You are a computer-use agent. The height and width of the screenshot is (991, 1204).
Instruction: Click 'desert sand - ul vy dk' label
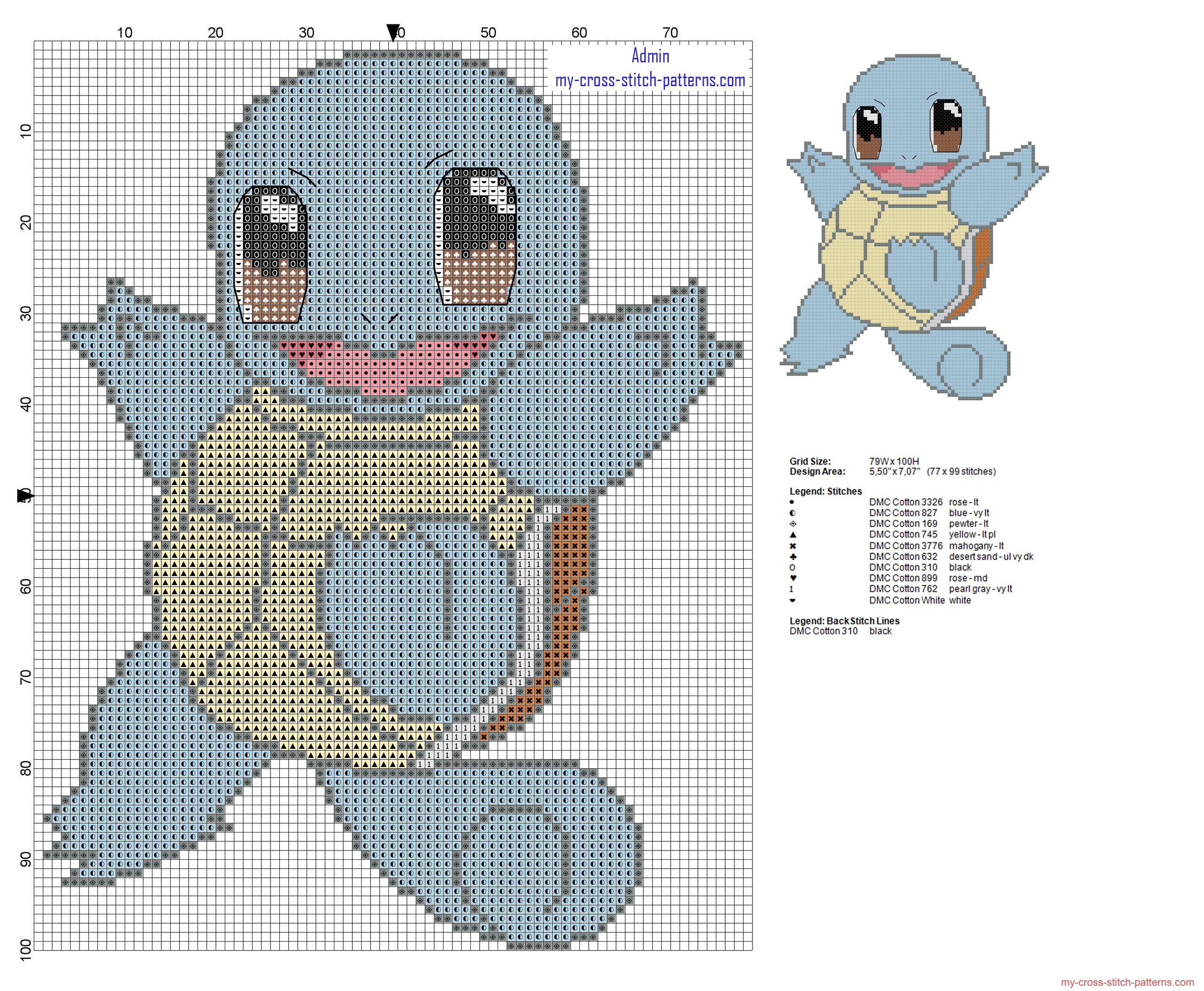[991, 556]
